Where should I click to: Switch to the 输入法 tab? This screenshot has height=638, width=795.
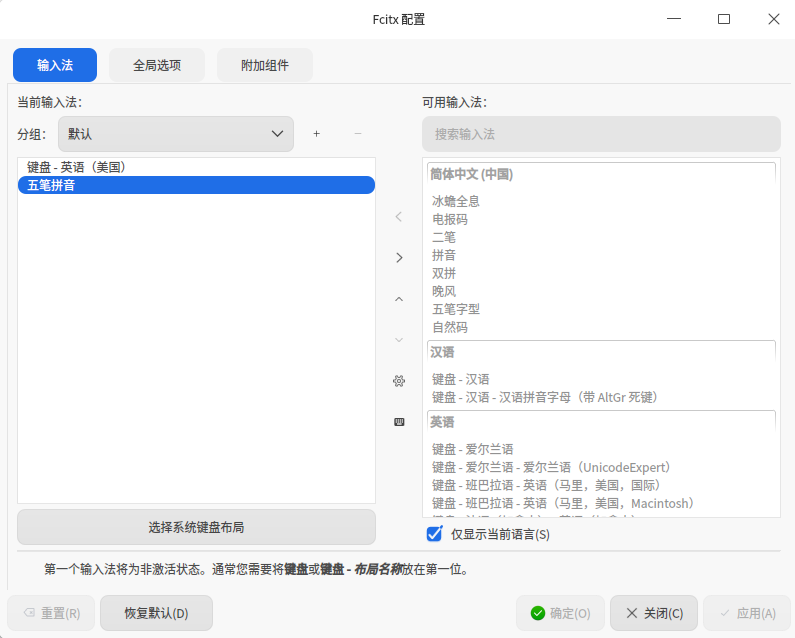(55, 65)
